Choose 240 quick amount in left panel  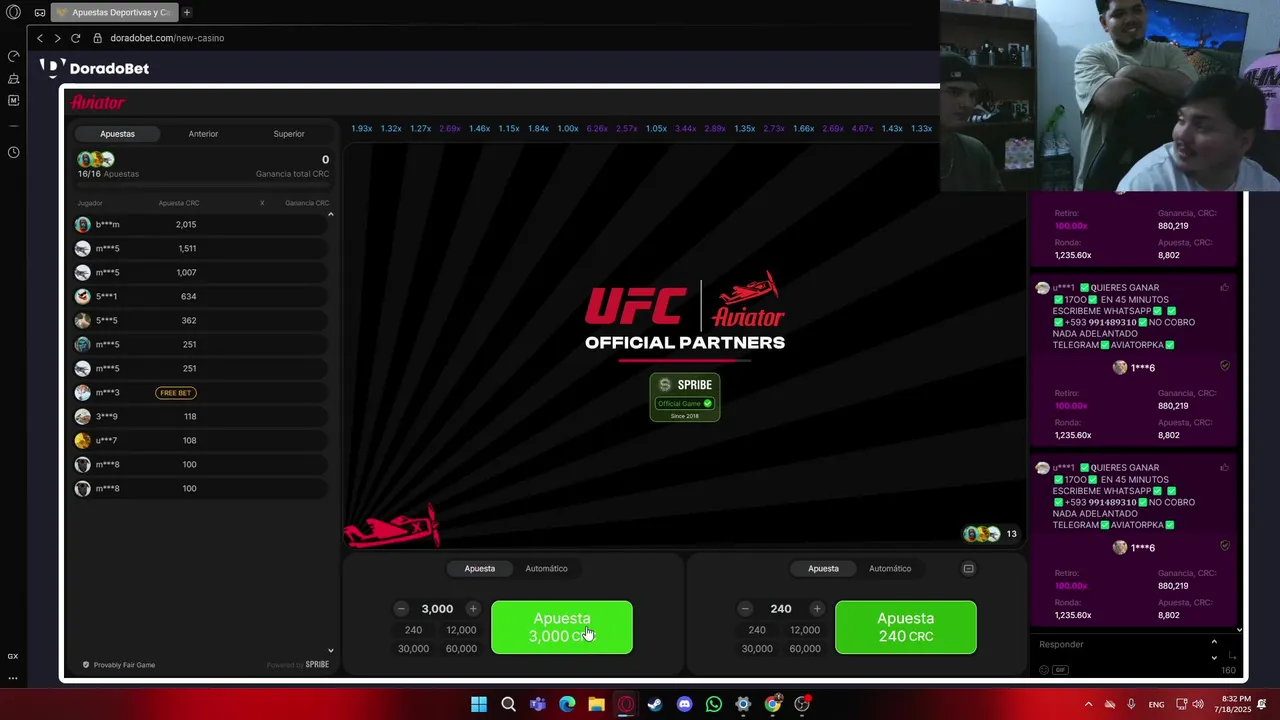coord(413,630)
